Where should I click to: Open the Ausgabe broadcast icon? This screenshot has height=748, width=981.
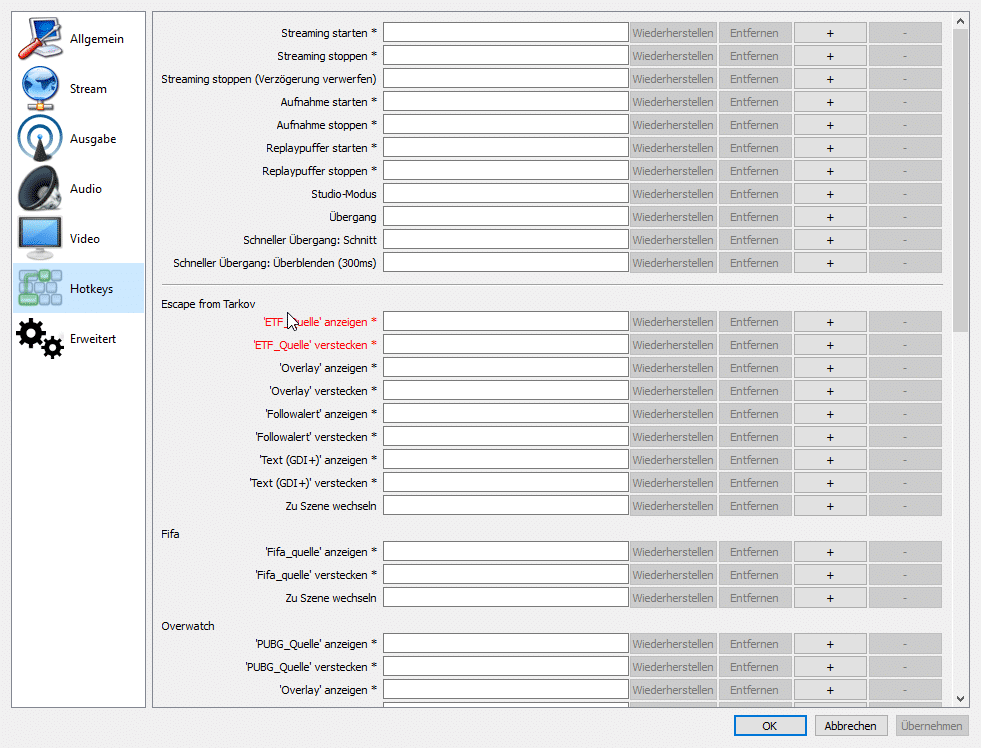point(40,139)
